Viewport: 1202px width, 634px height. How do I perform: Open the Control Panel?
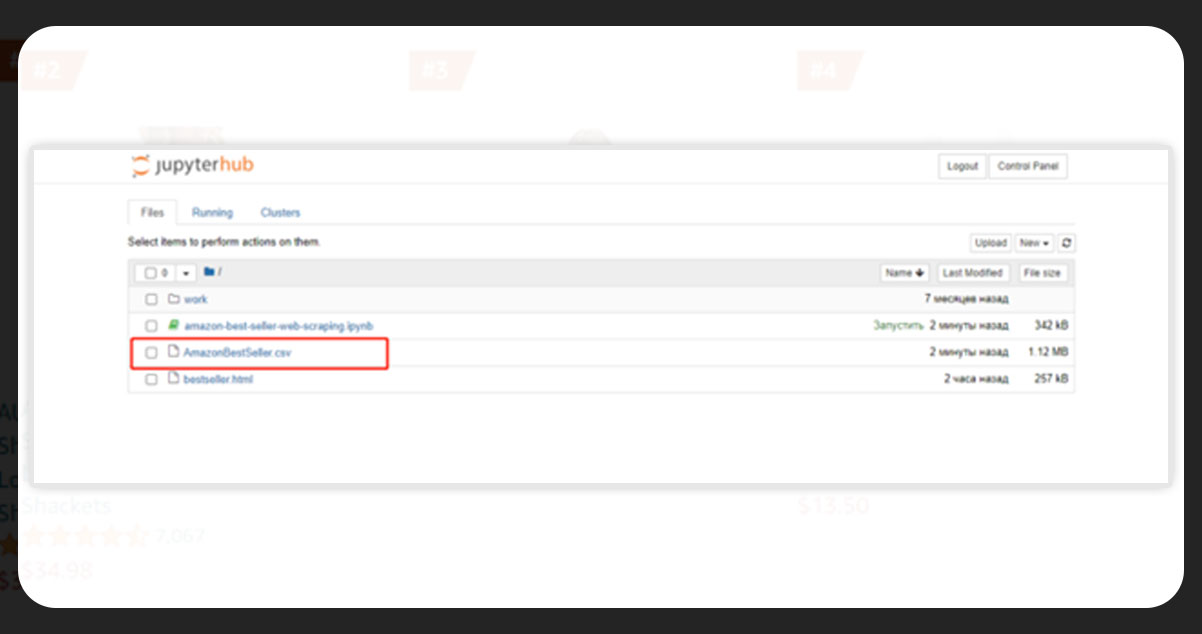(x=1028, y=166)
